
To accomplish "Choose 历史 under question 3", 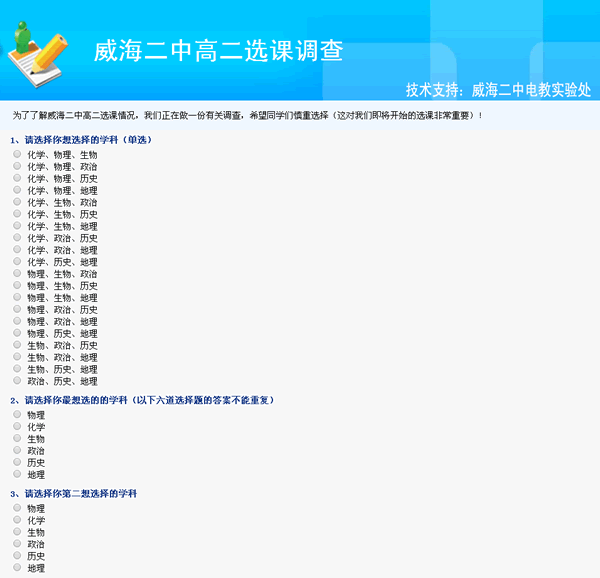I will 17,555.
